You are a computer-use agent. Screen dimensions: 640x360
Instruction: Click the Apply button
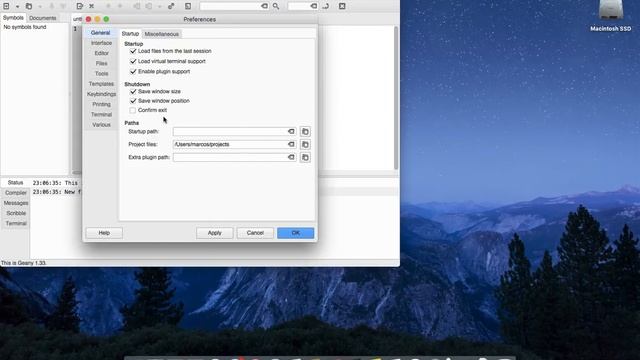pyautogui.click(x=215, y=233)
